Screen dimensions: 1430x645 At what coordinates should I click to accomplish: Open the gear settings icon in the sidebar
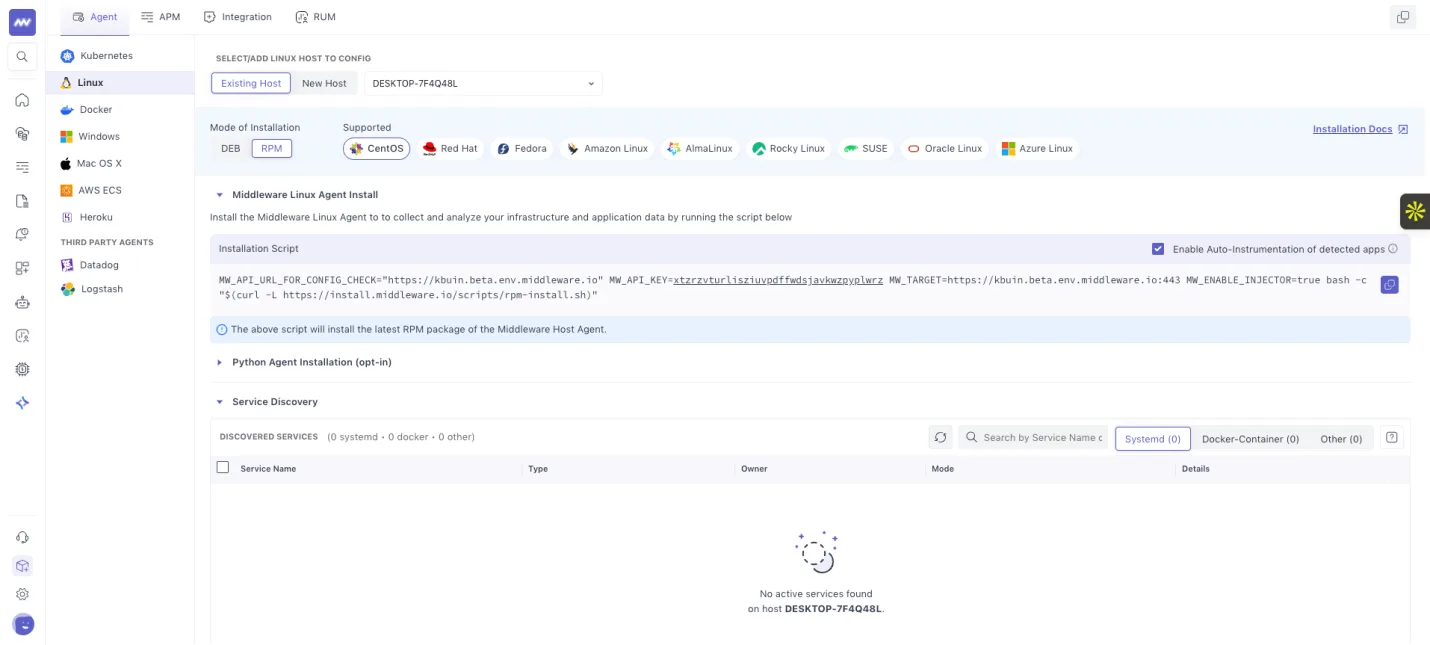point(22,594)
